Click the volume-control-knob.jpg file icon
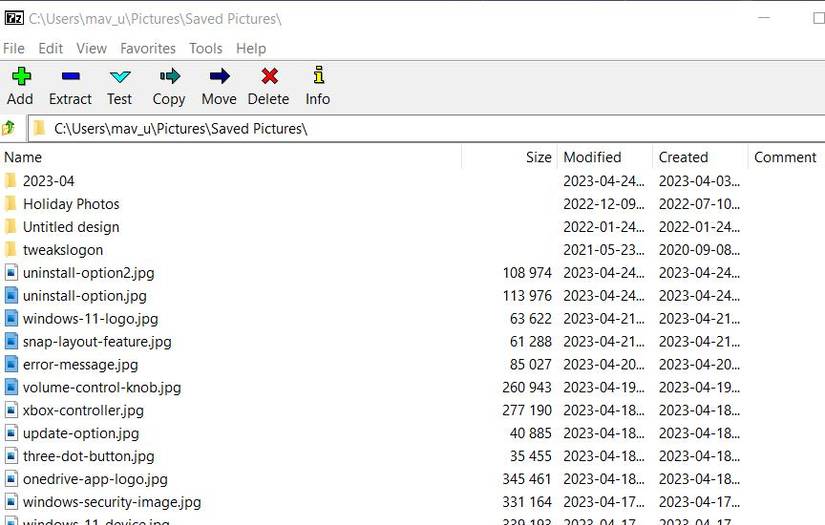Viewport: 825px width, 525px height. click(11, 387)
